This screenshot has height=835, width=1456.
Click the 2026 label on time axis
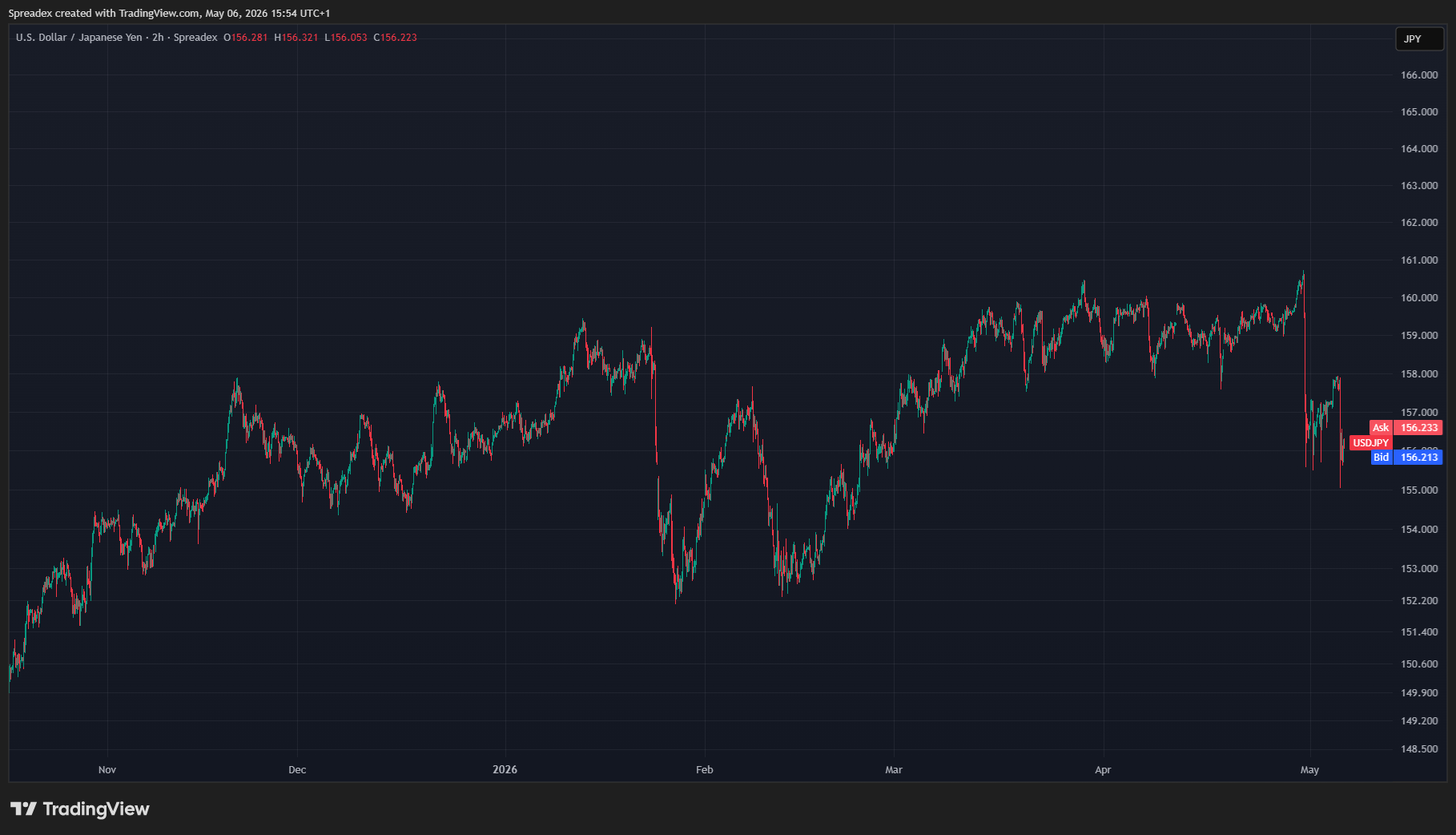pos(505,770)
